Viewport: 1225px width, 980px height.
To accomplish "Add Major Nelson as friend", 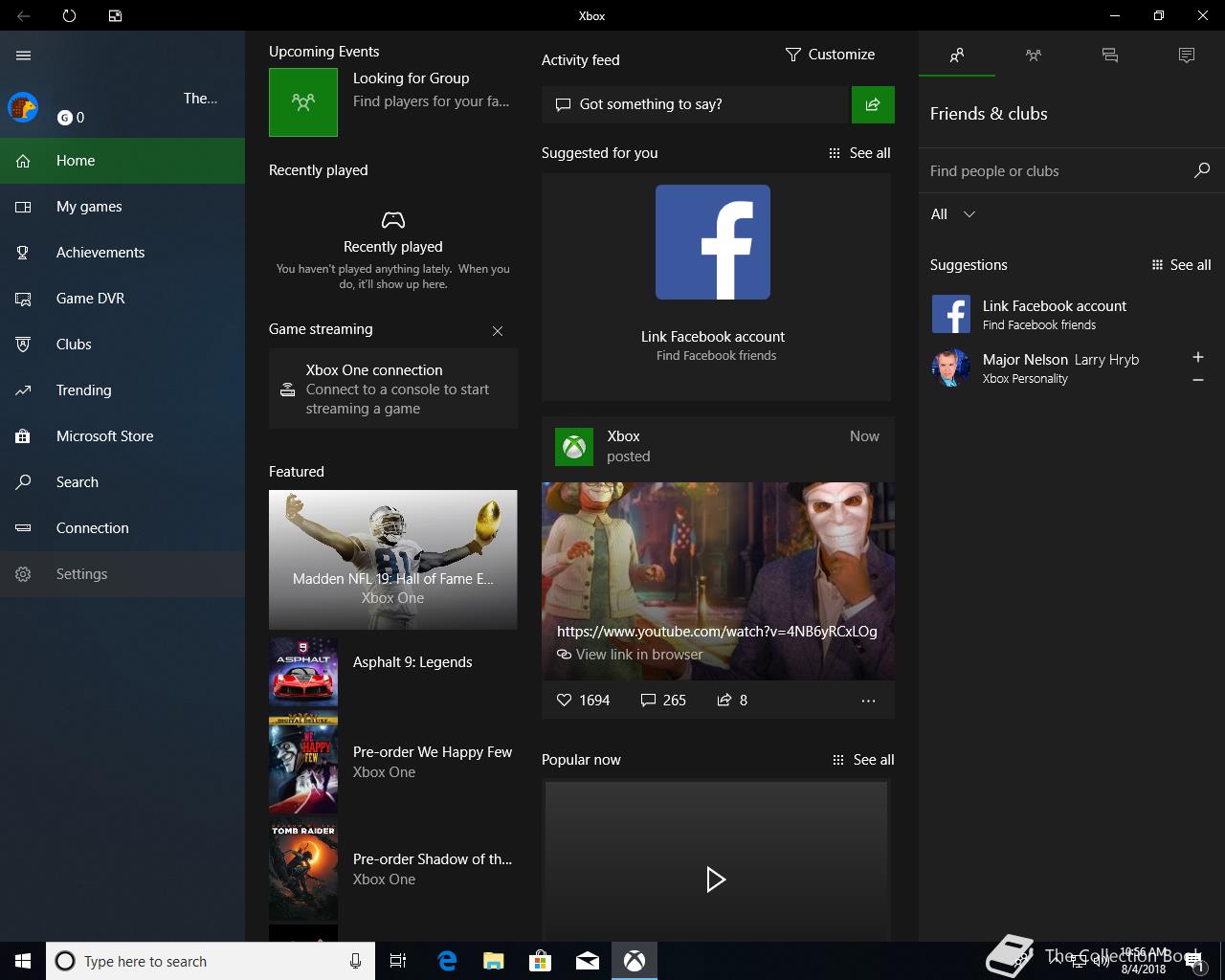I will (1197, 357).
